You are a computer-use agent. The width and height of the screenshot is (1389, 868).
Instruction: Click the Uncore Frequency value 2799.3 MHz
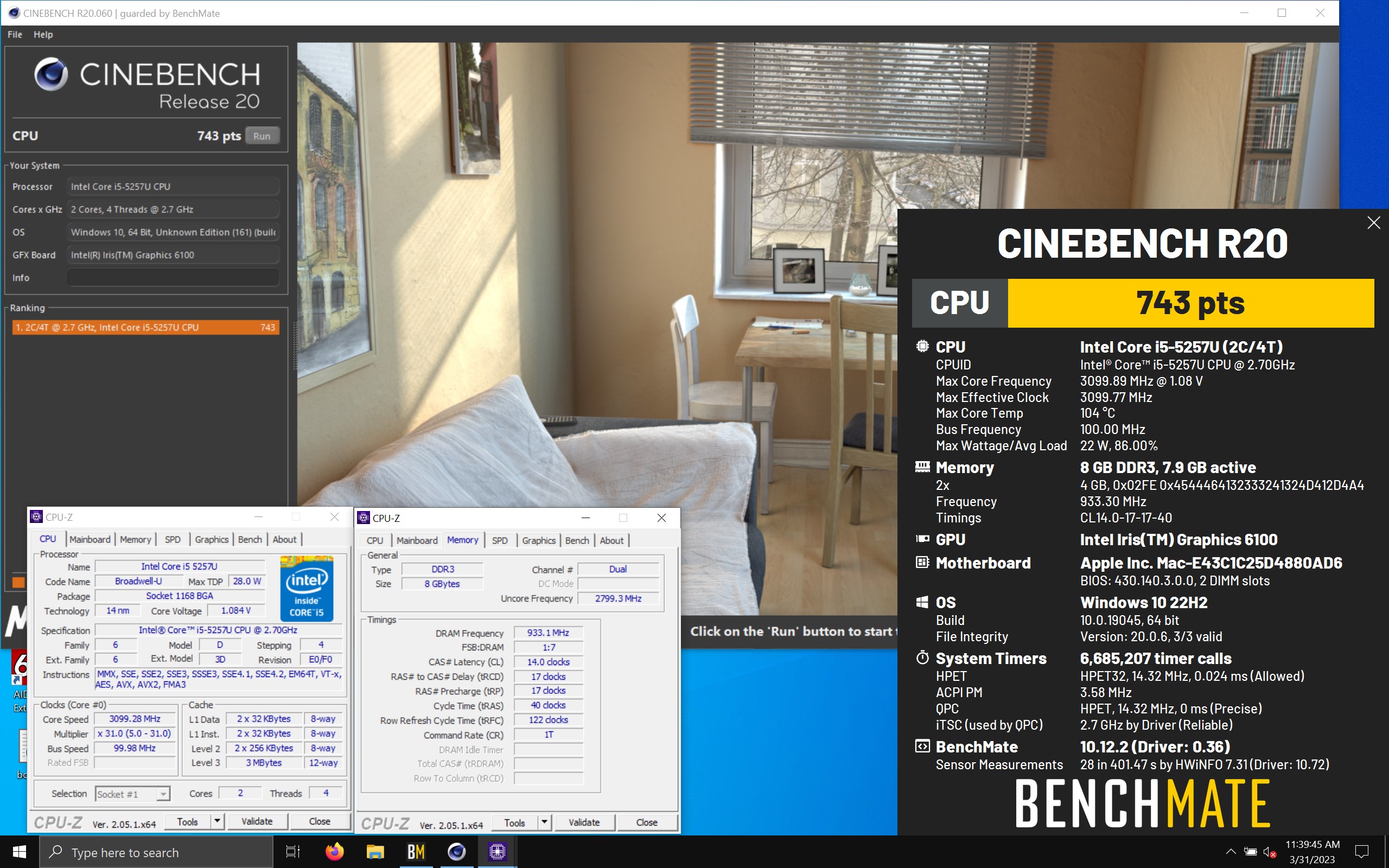(x=618, y=598)
